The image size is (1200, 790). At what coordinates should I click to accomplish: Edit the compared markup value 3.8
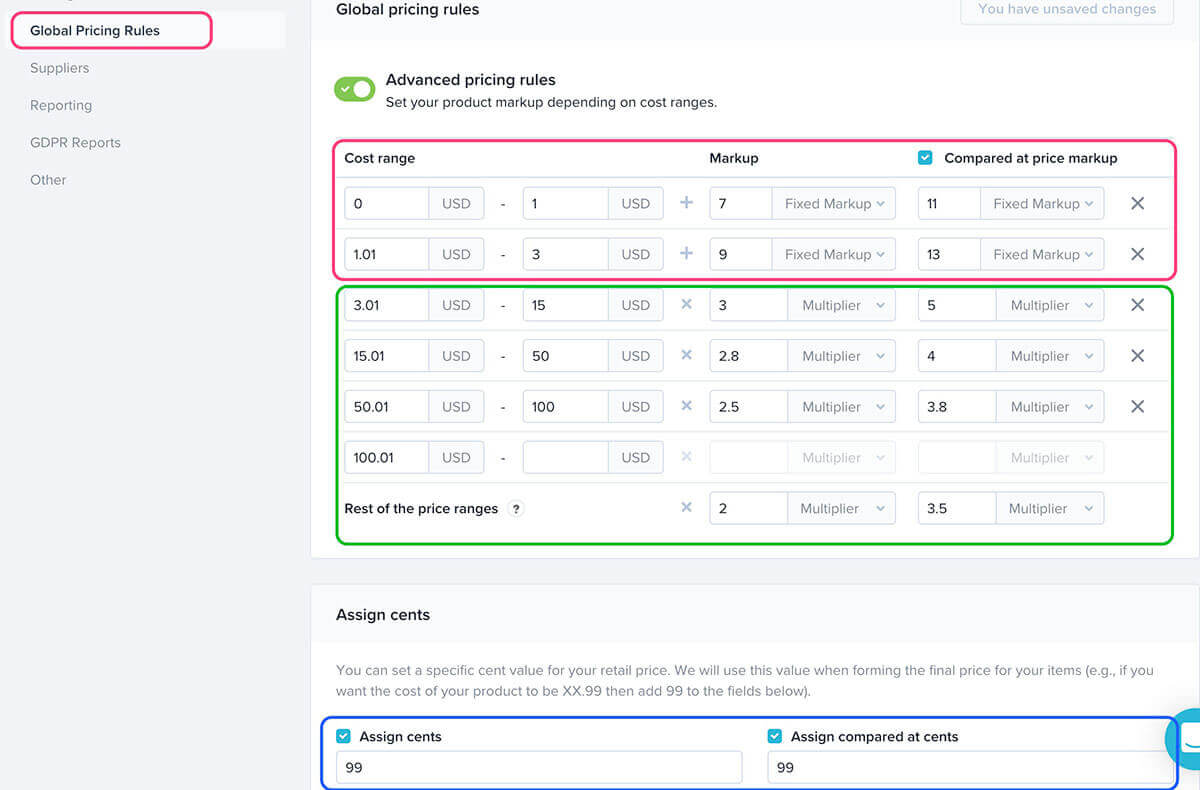pos(957,407)
